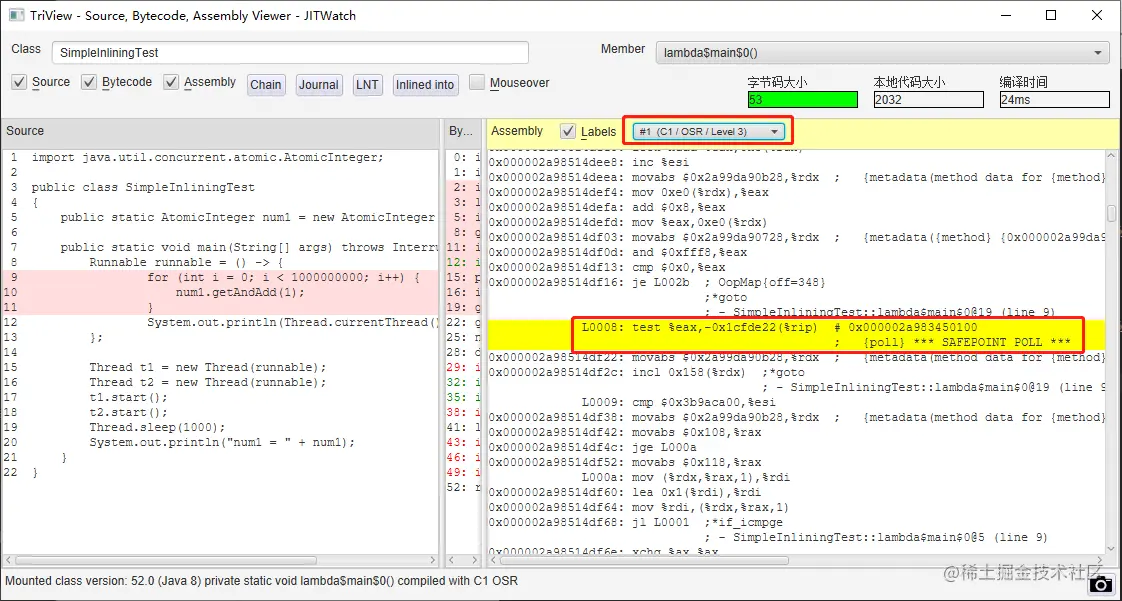The height and width of the screenshot is (601, 1122).
Task: Select source line 10 num1.getAndAdd(1)
Action: (220, 293)
